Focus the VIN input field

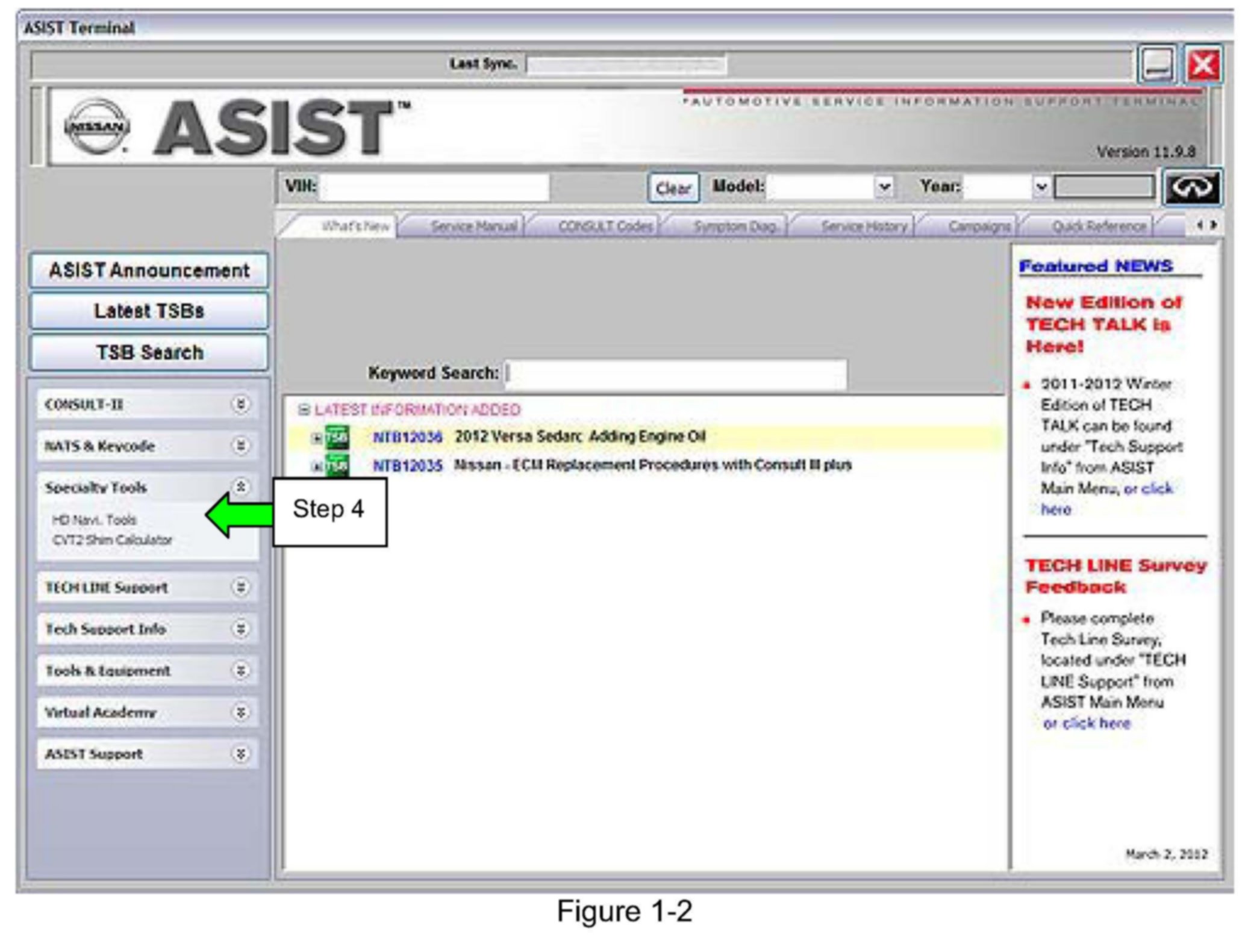tap(435, 187)
